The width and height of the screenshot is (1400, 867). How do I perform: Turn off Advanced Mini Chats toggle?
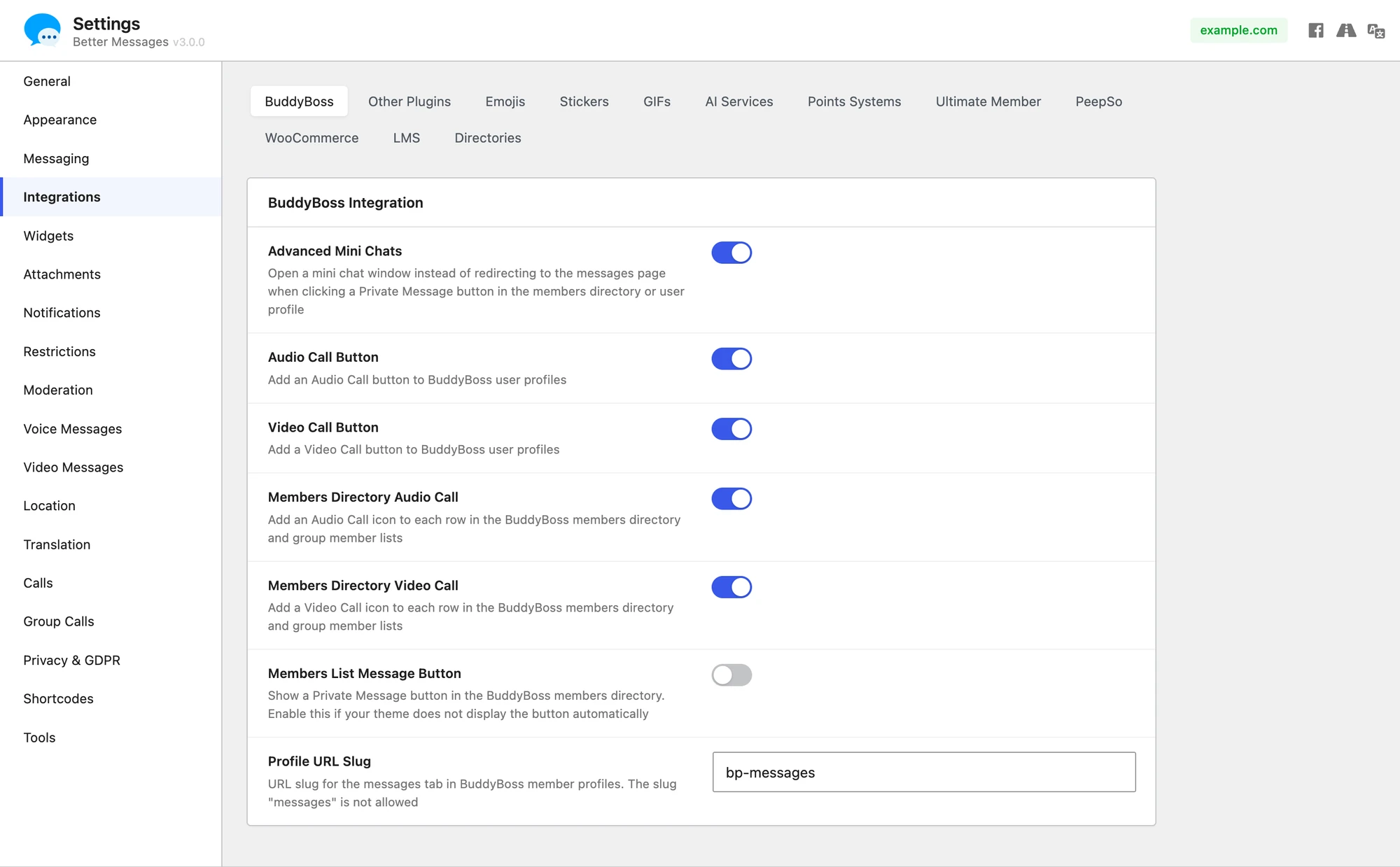731,253
